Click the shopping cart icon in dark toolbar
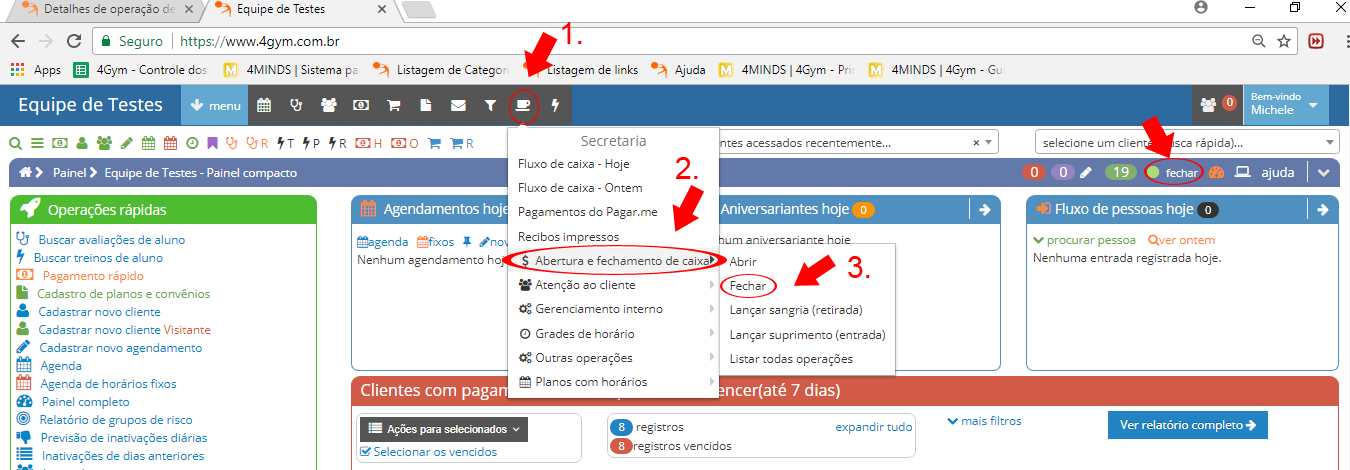The height and width of the screenshot is (470, 1350). coord(393,105)
